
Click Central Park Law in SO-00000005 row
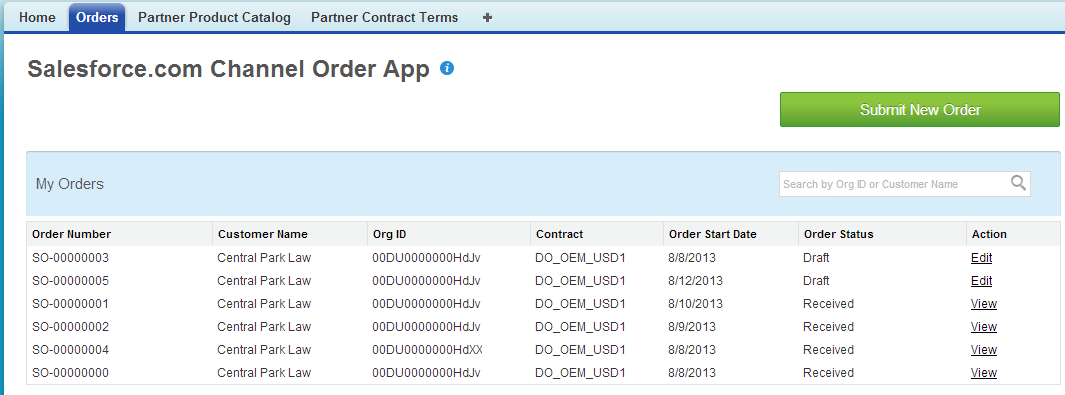click(x=264, y=280)
